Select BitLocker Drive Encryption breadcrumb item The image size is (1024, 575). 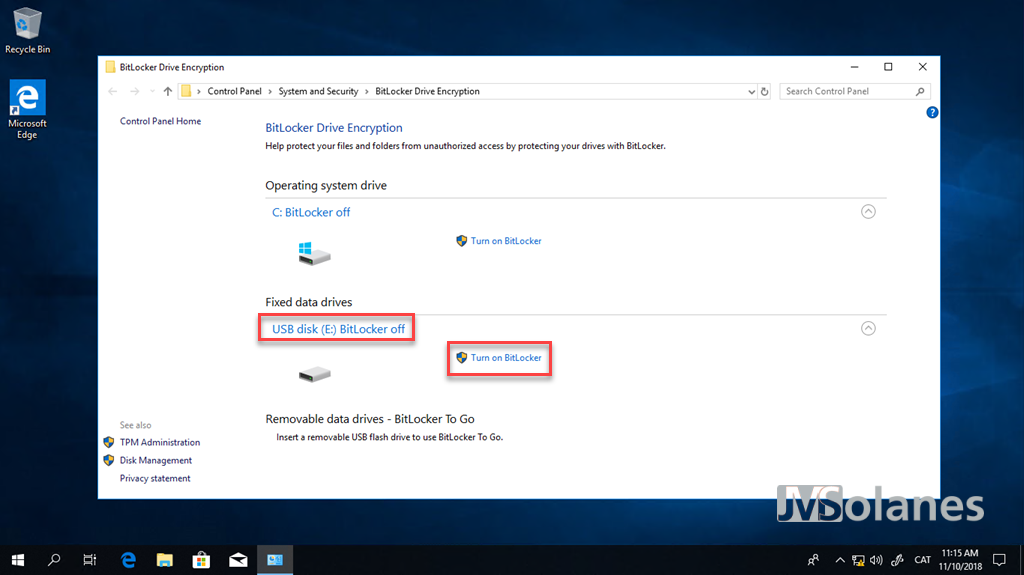(x=427, y=91)
